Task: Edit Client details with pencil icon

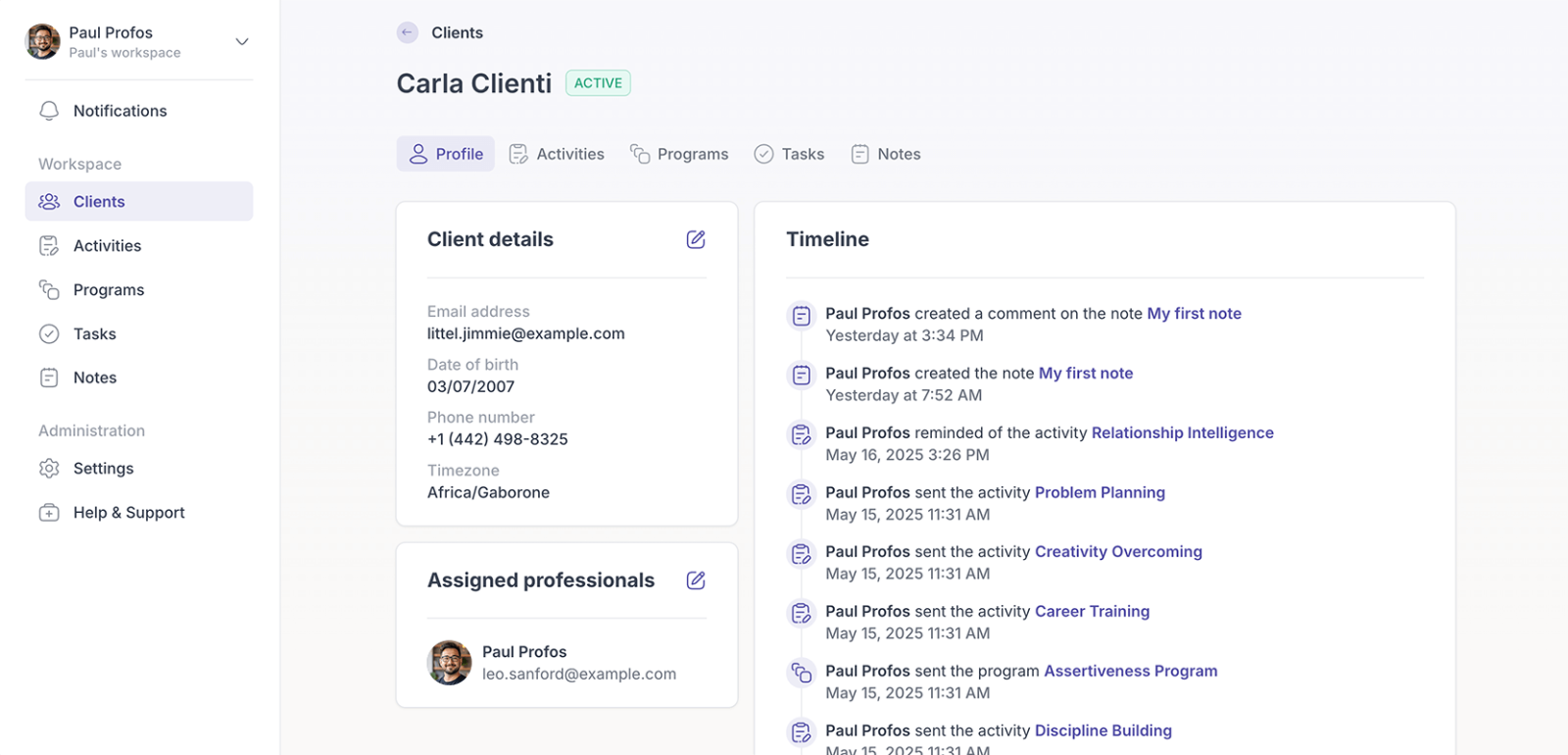Action: pos(696,239)
